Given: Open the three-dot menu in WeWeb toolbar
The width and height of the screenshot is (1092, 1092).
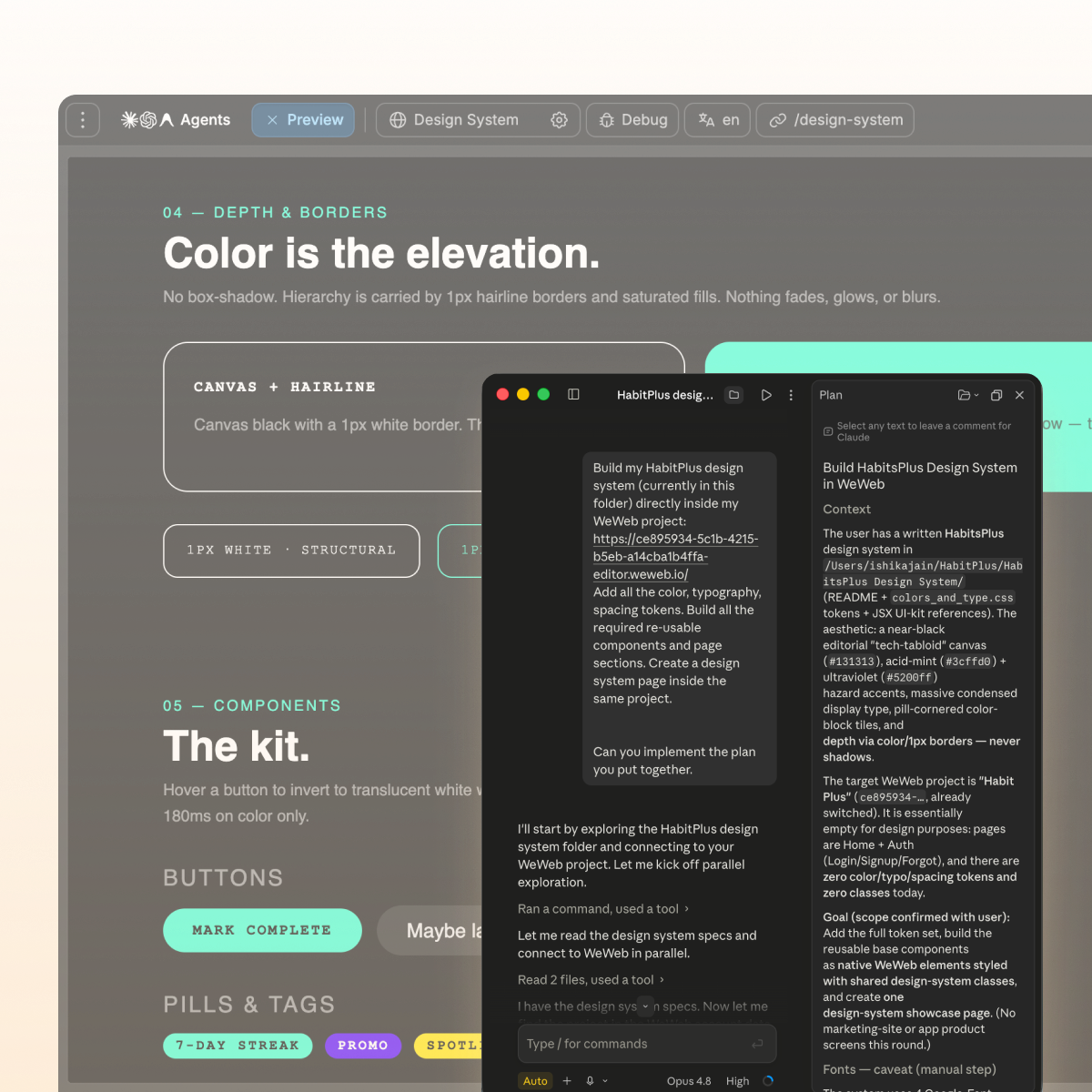Looking at the screenshot, I should [83, 120].
